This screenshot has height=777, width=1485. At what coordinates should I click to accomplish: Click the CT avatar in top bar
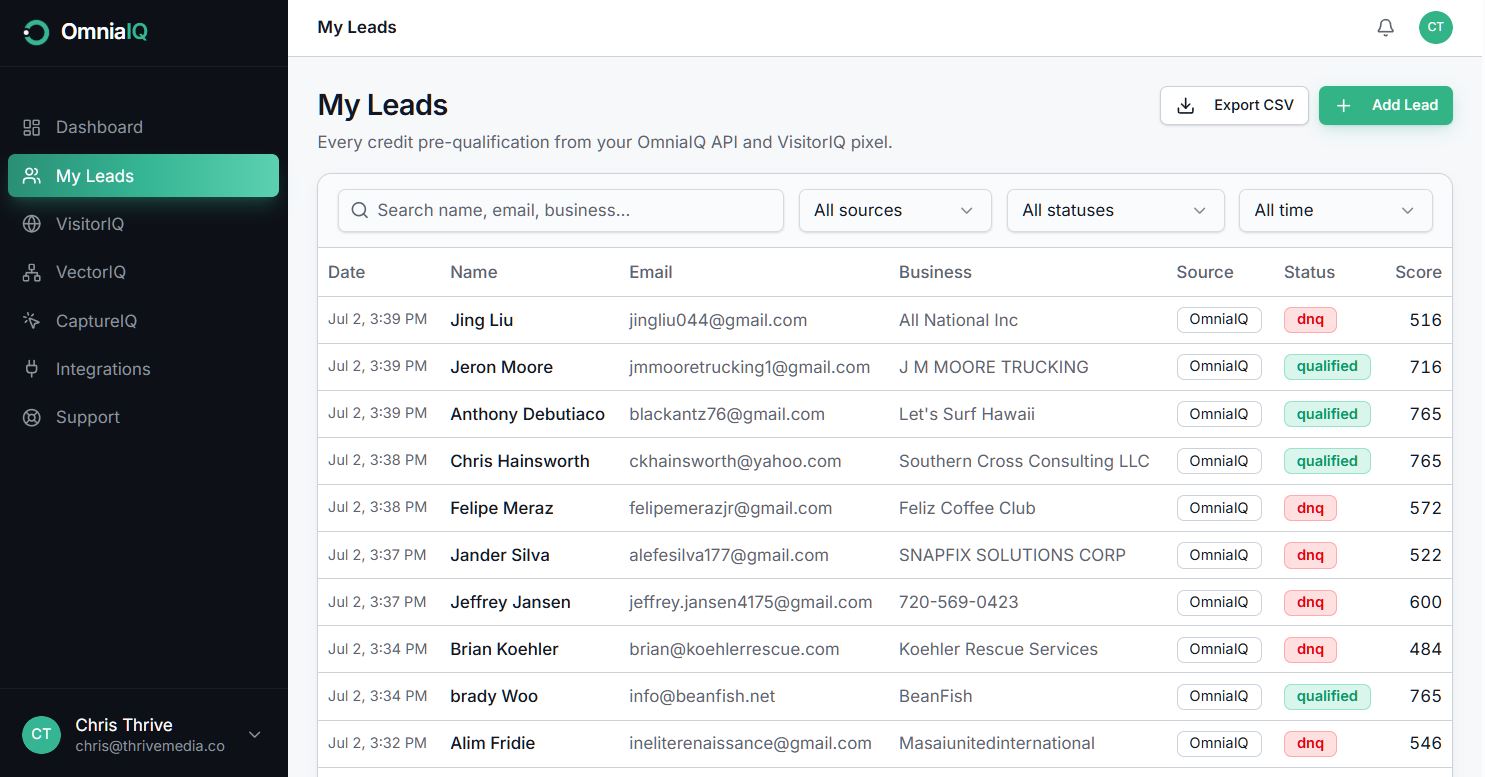point(1435,27)
